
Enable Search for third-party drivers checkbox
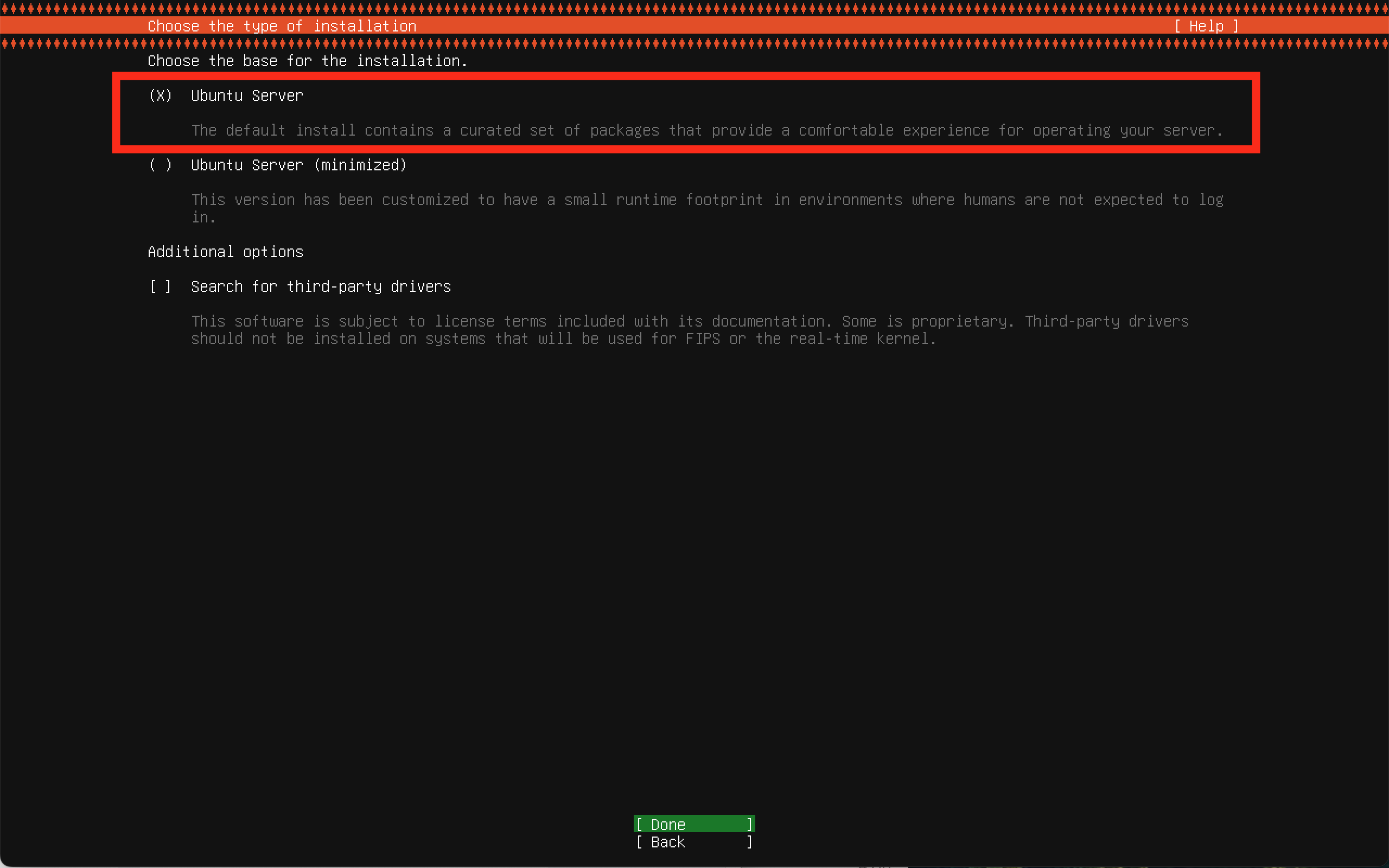click(x=160, y=286)
